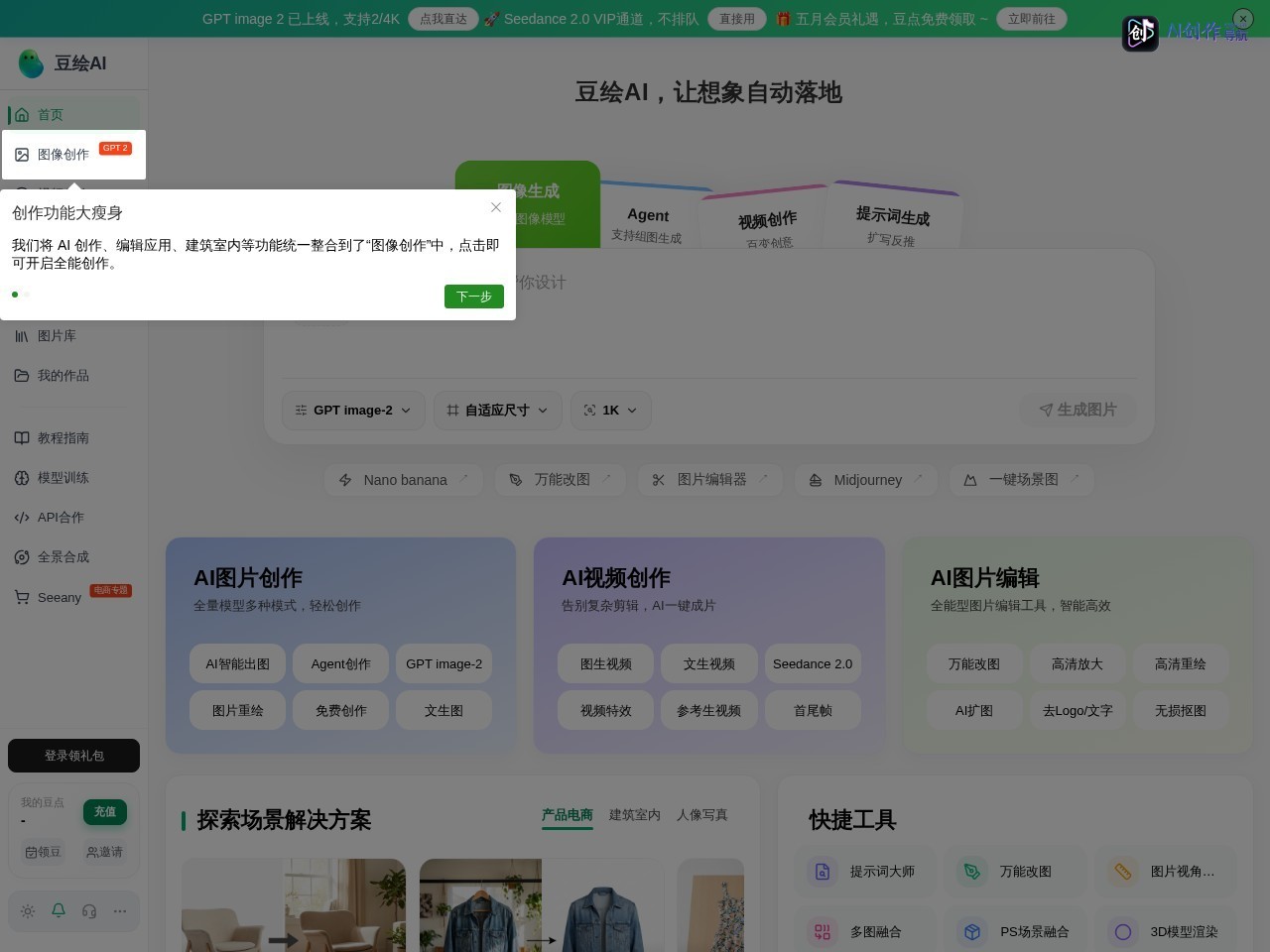Select 人像写真 scenario tab
The height and width of the screenshot is (952, 1270).
coord(702,815)
